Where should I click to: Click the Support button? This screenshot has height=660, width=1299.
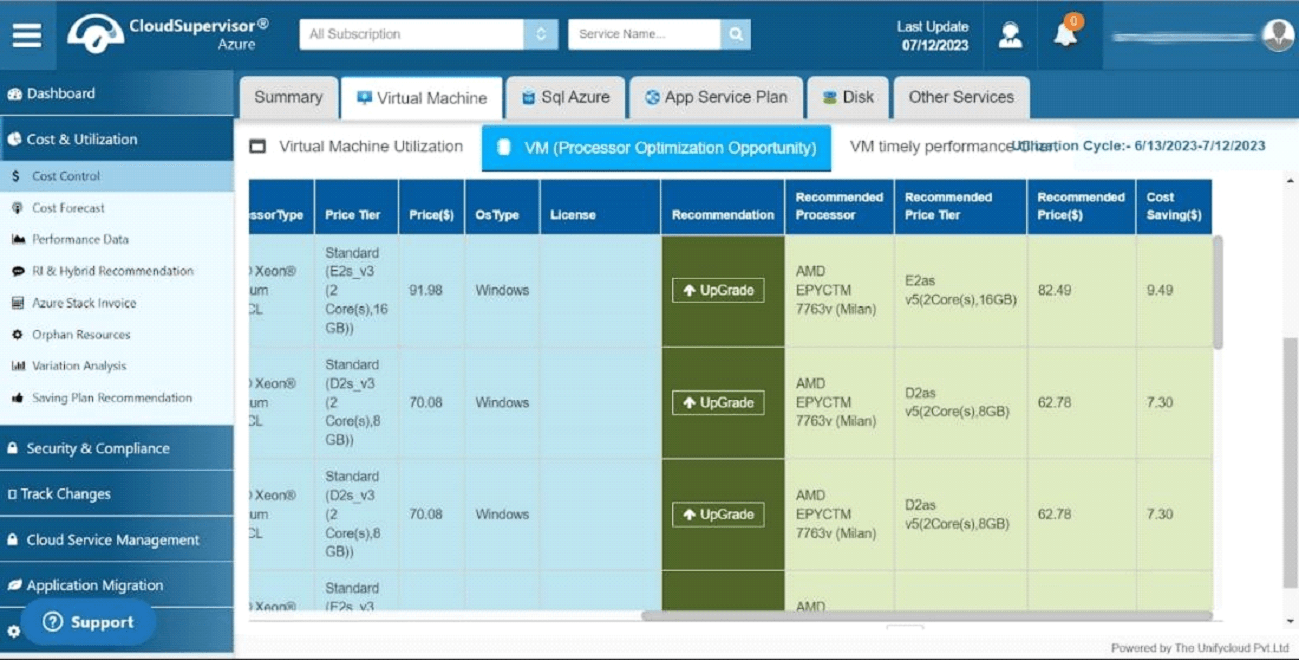[88, 622]
